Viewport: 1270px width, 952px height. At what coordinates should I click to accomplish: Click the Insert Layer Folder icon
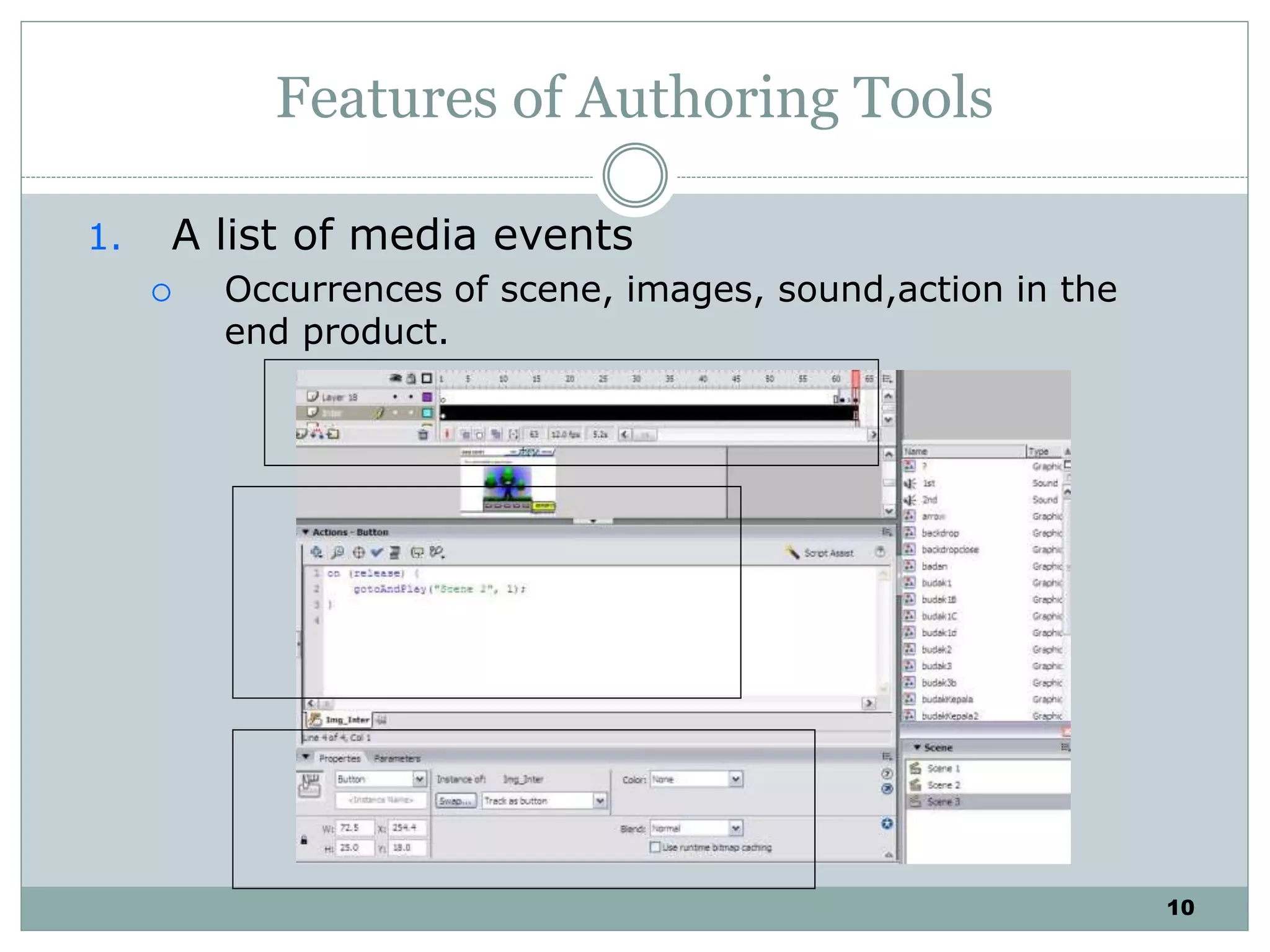click(333, 434)
